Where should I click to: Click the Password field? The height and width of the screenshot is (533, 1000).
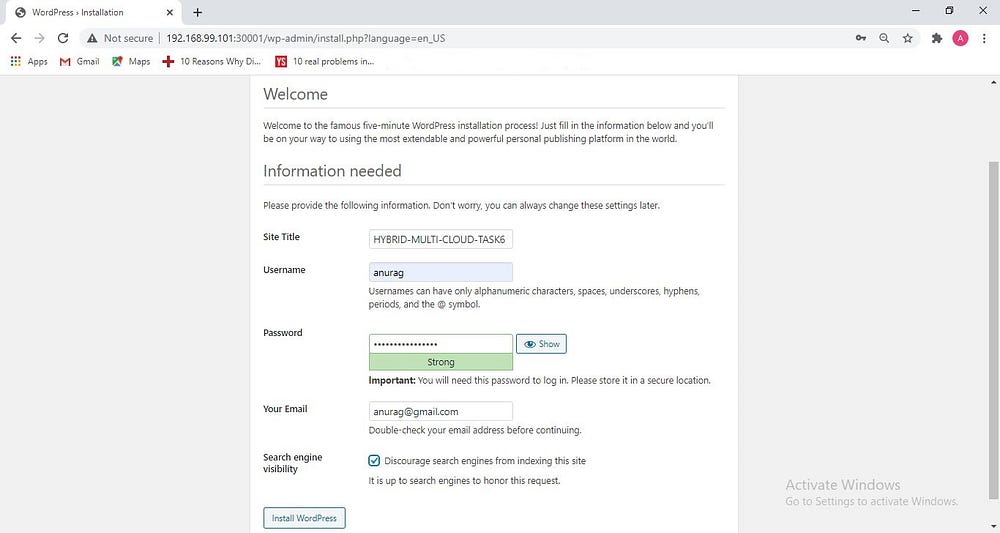(x=441, y=344)
